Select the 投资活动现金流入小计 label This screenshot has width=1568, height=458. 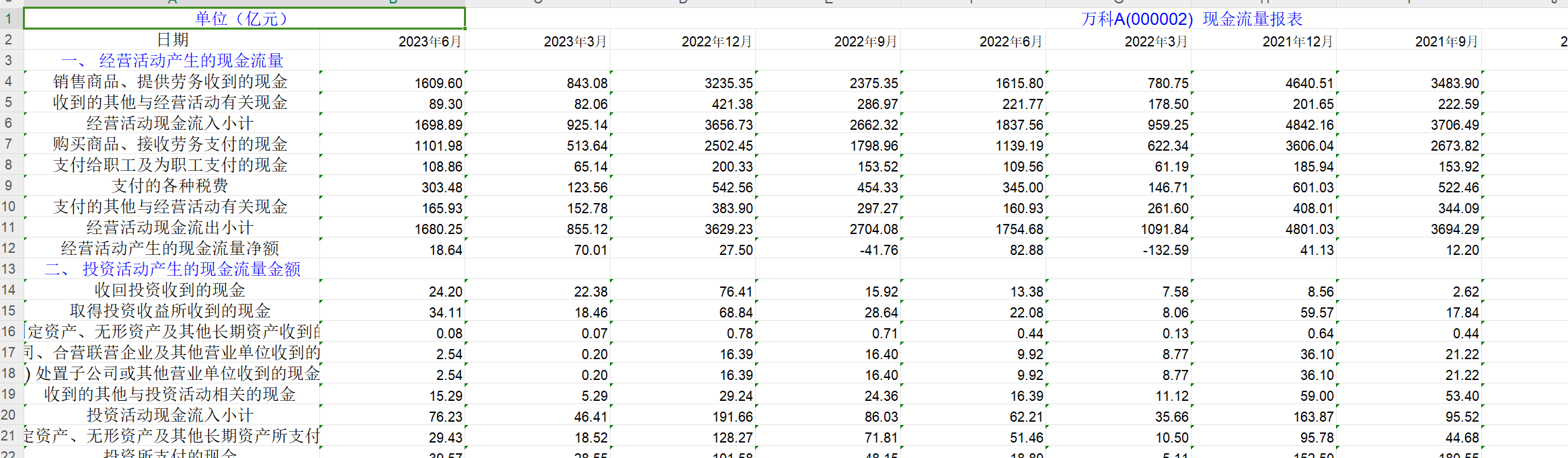pyautogui.click(x=170, y=415)
